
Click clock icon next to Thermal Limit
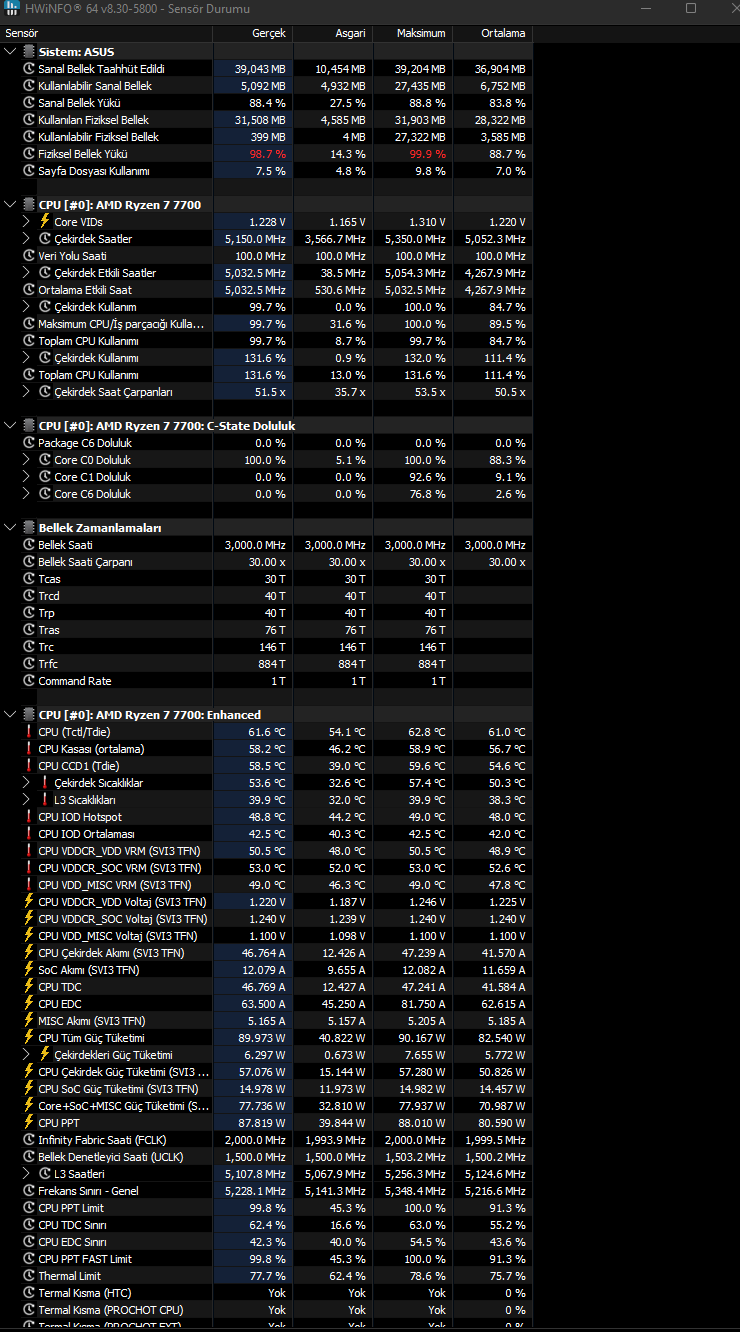click(28, 1276)
